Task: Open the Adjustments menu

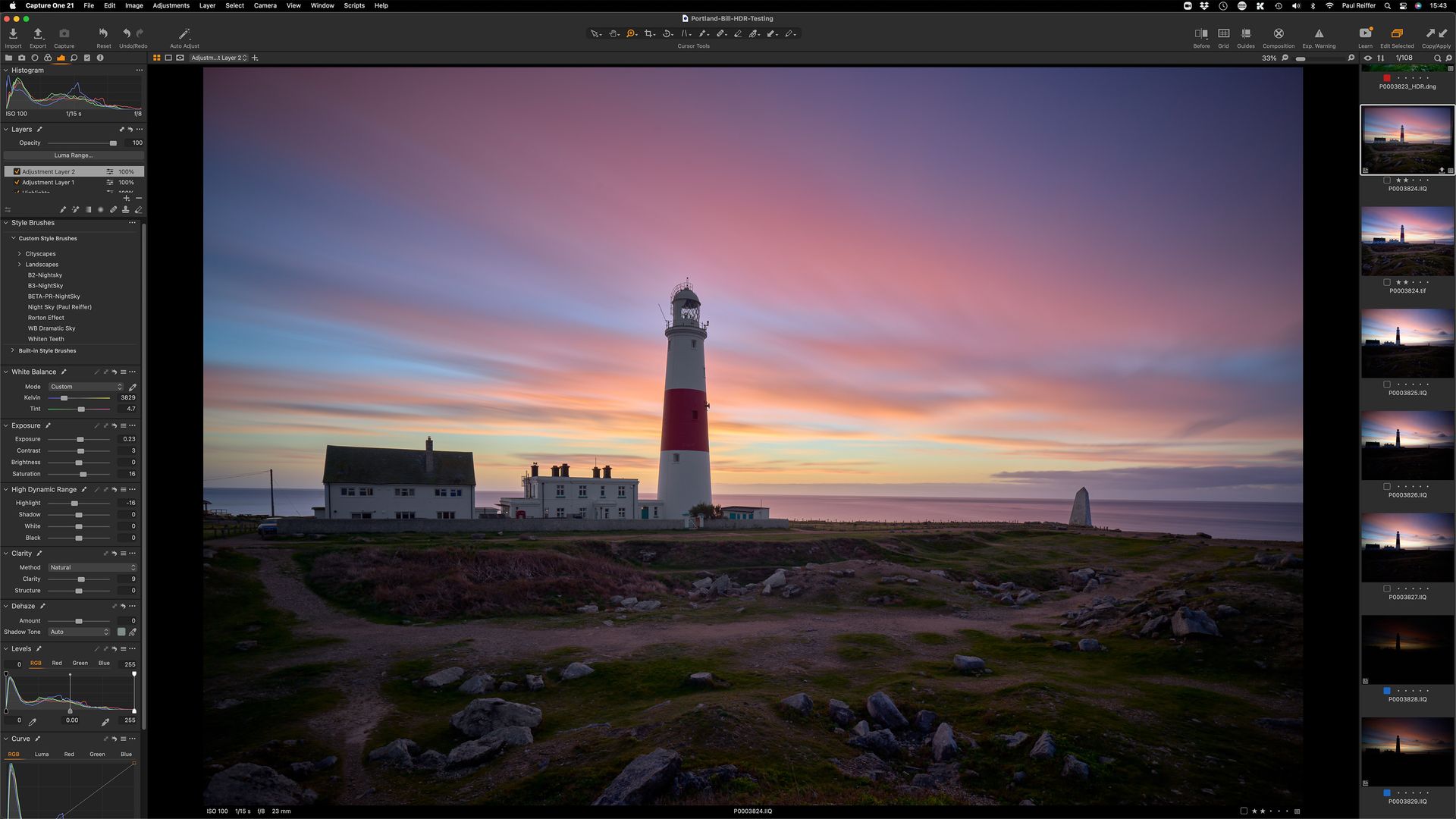Action: 171,5
